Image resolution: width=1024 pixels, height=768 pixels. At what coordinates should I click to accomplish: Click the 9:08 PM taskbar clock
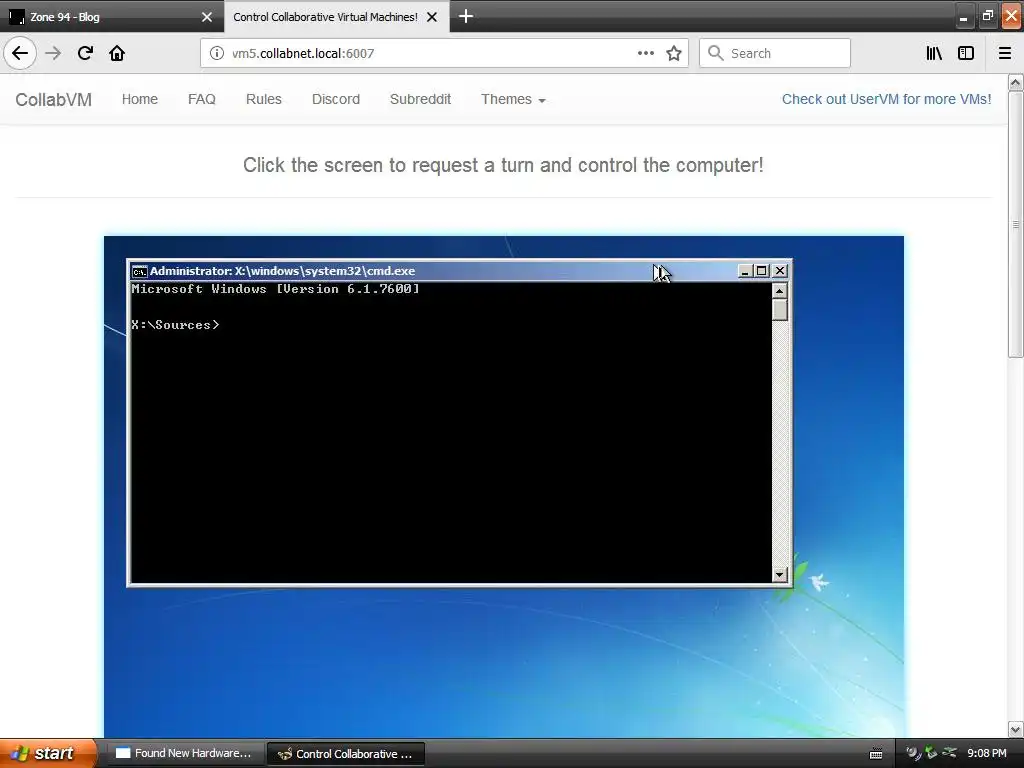(x=987, y=754)
